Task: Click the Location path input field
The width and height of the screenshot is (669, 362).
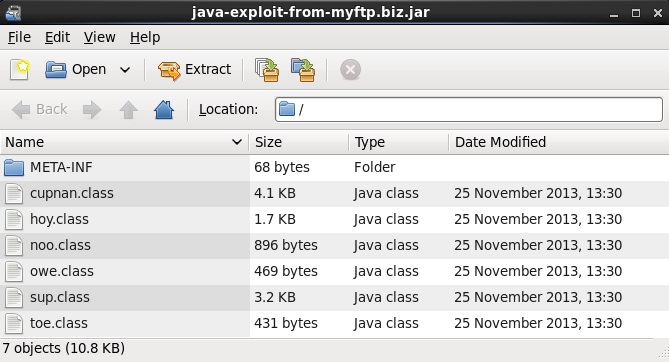Action: pyautogui.click(x=468, y=110)
